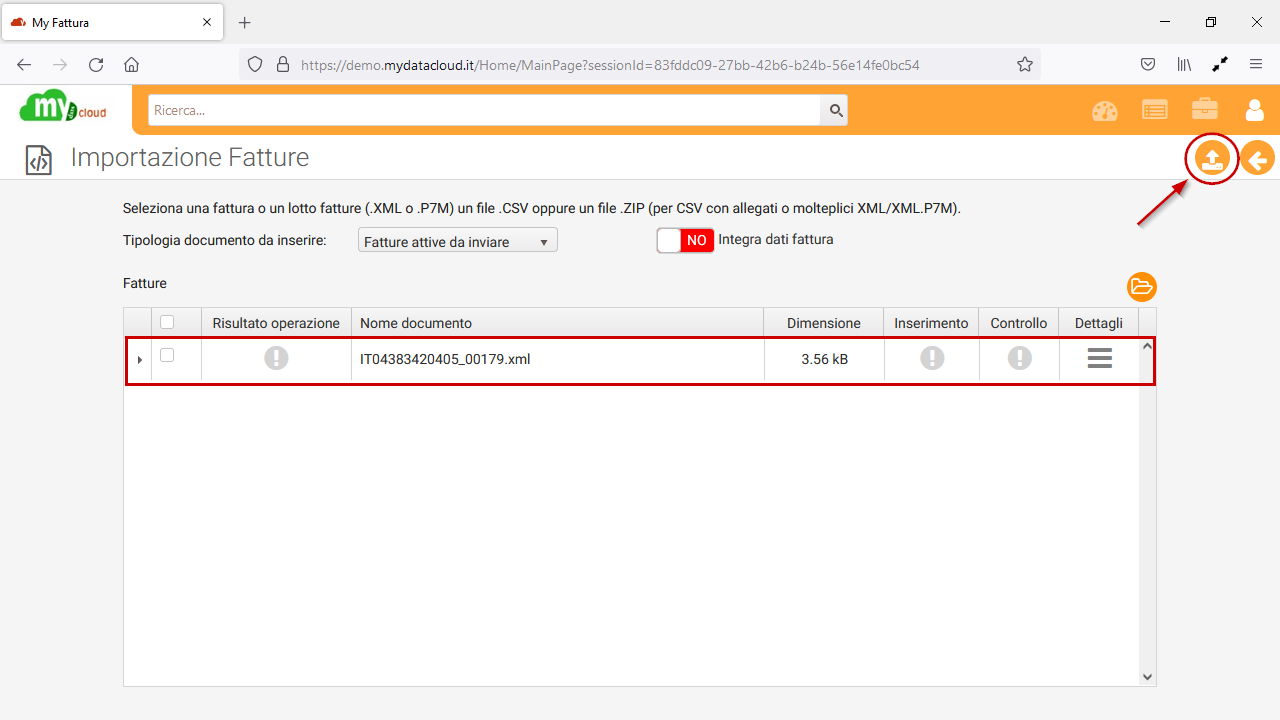Click the Risultato operazione status icon
This screenshot has width=1280, height=720.
click(276, 358)
